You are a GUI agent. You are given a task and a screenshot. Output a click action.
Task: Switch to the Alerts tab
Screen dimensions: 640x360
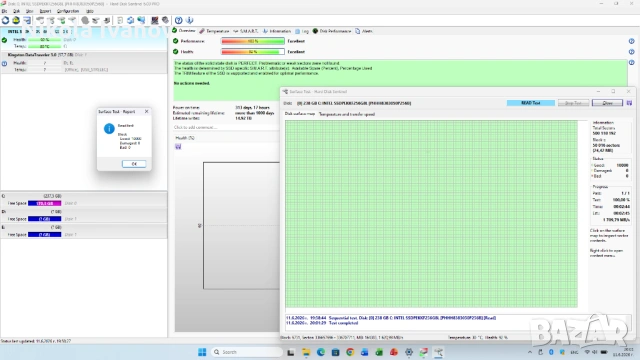click(x=364, y=31)
